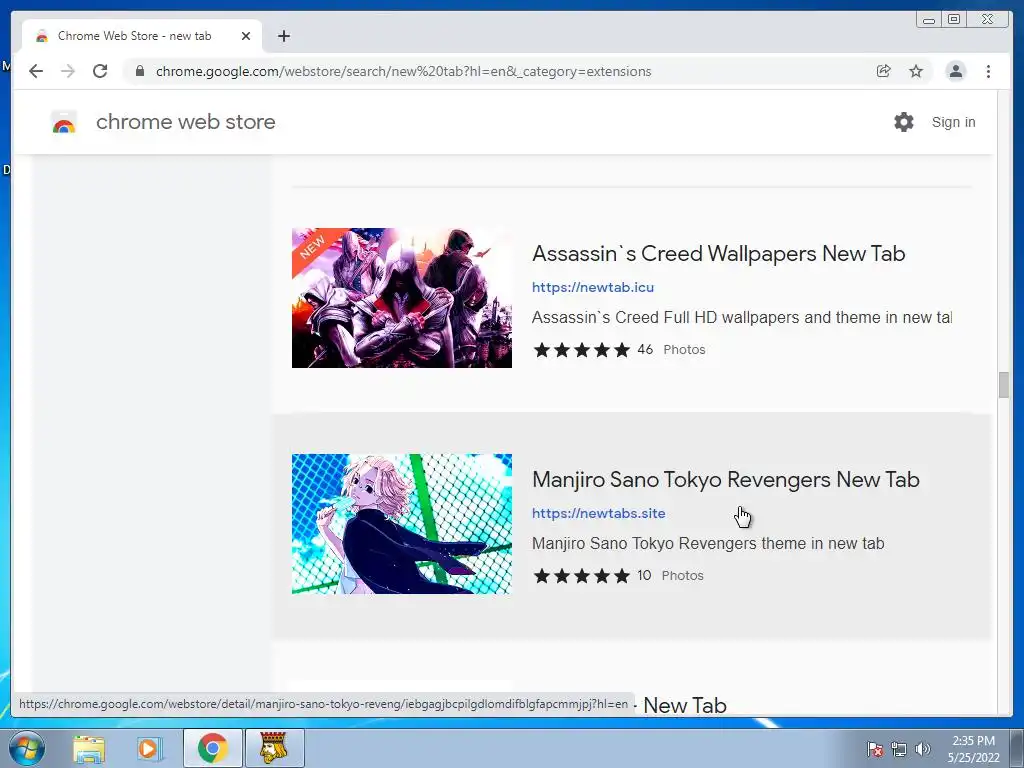Click the address bar URL
Image resolution: width=1024 pixels, height=768 pixels.
pos(404,71)
